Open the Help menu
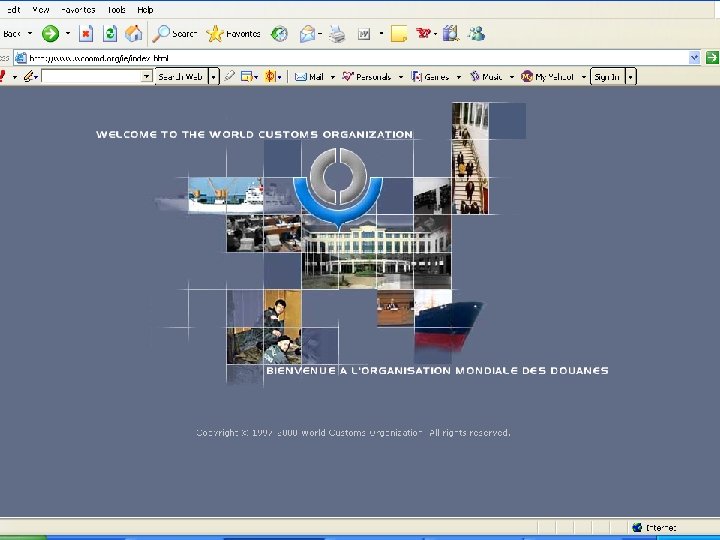 tap(145, 10)
